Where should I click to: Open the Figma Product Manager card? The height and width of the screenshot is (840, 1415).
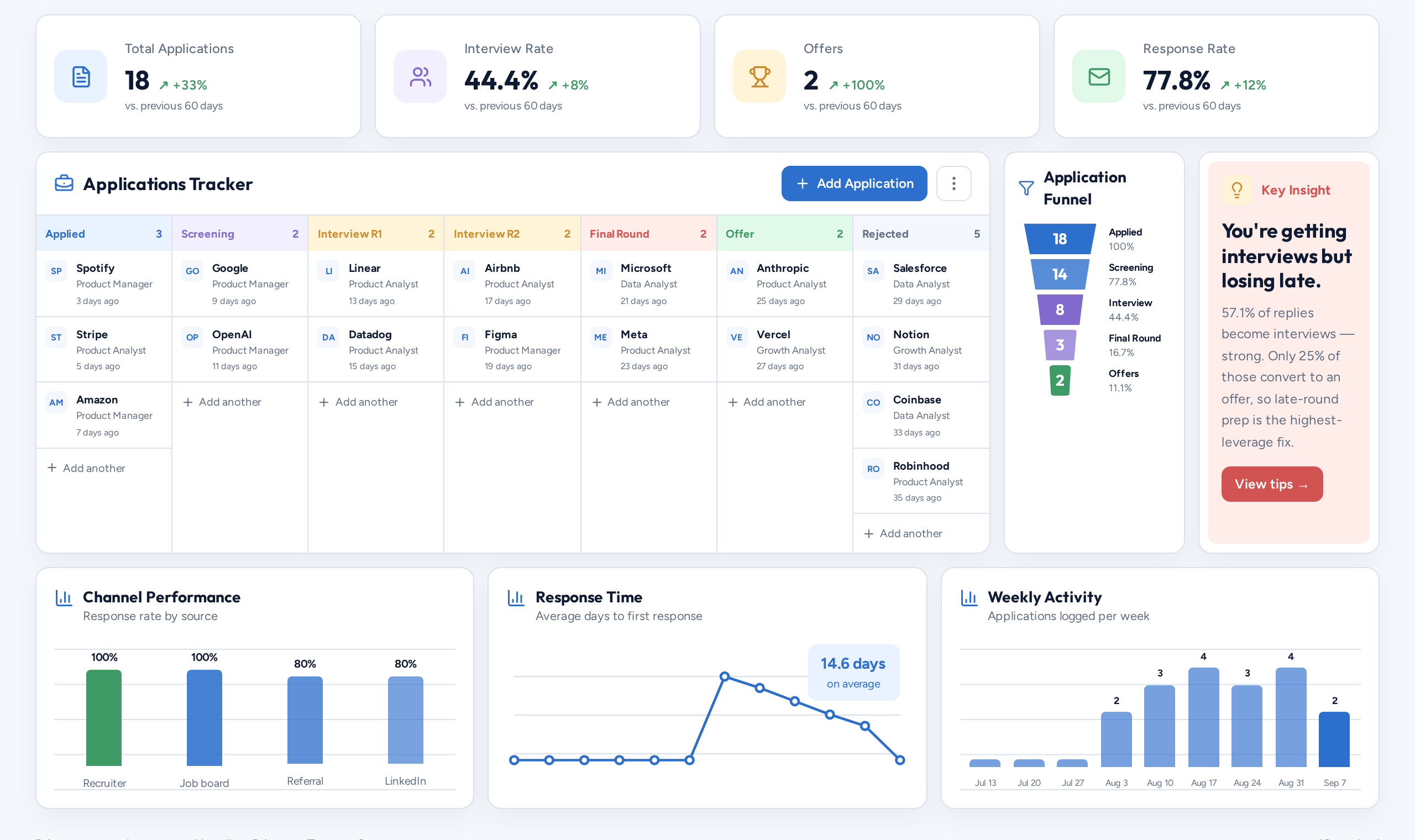(512, 349)
